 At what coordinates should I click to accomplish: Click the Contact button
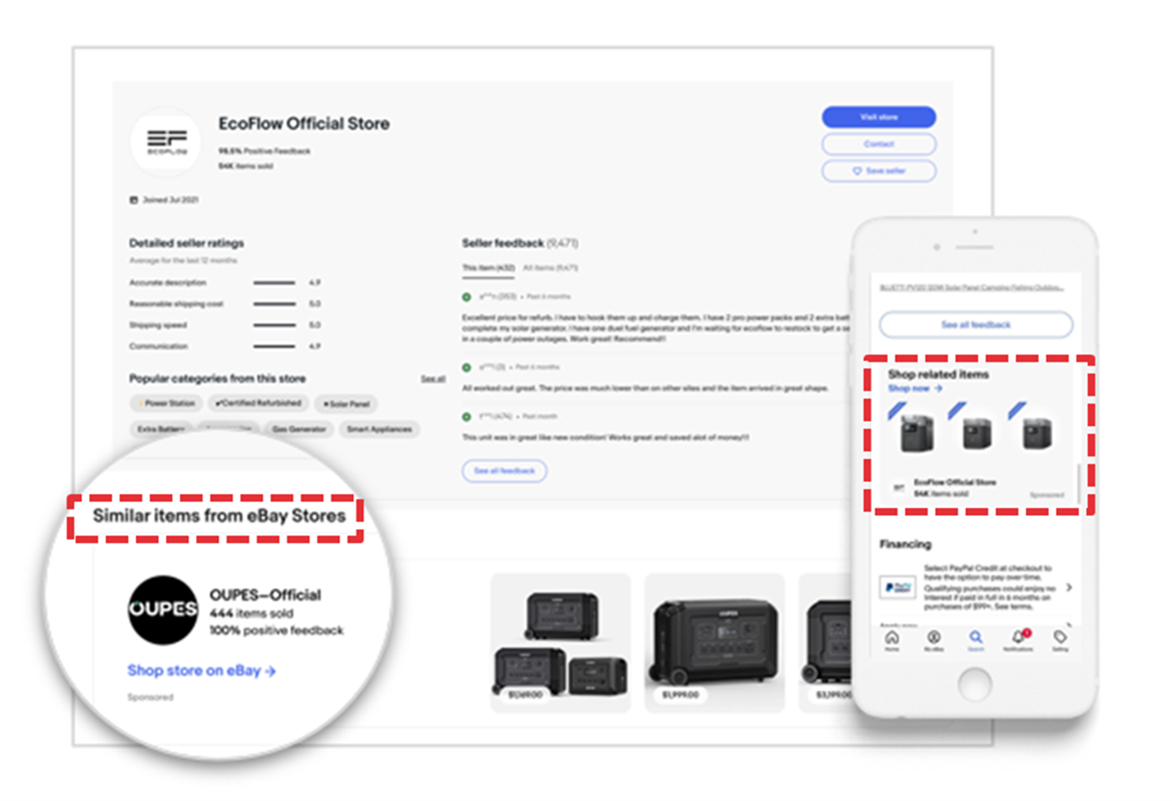coord(878,144)
